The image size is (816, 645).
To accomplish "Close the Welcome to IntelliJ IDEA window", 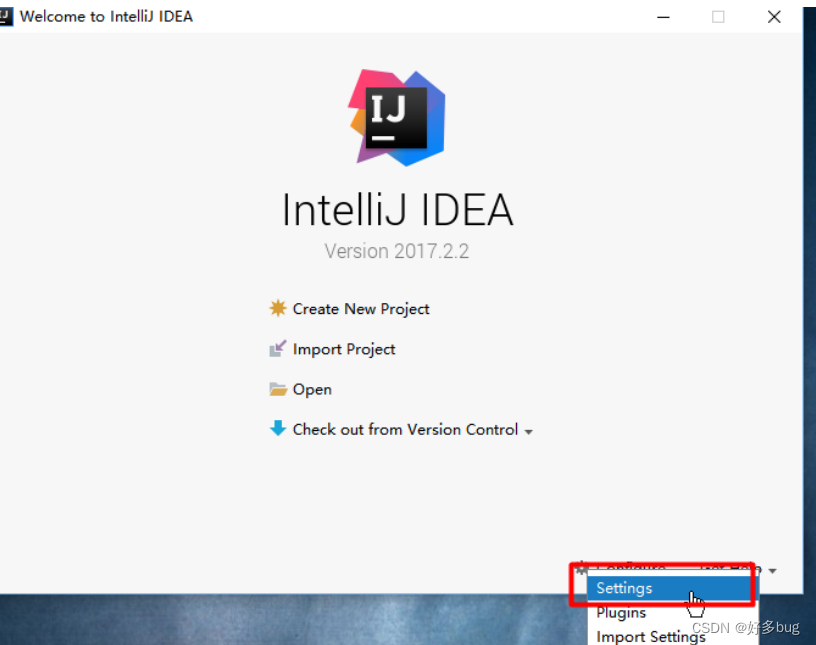I will click(774, 17).
